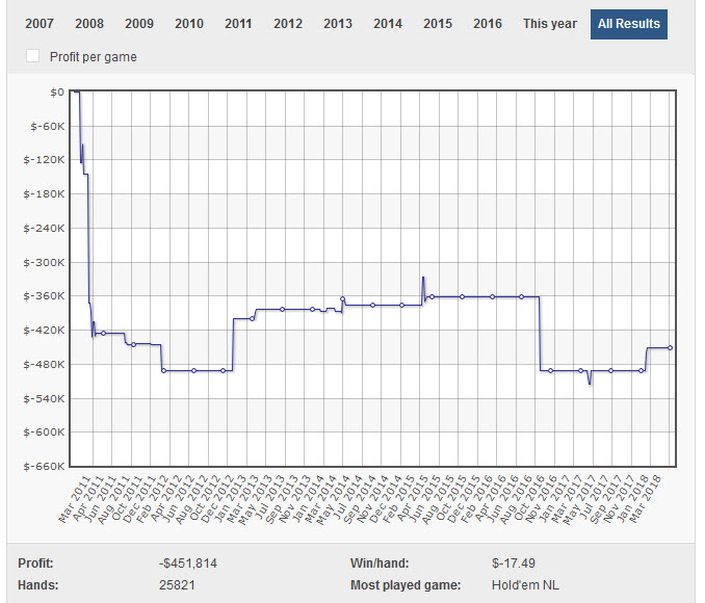Select the This year tab
Screen dimensions: 705x603
click(x=549, y=24)
